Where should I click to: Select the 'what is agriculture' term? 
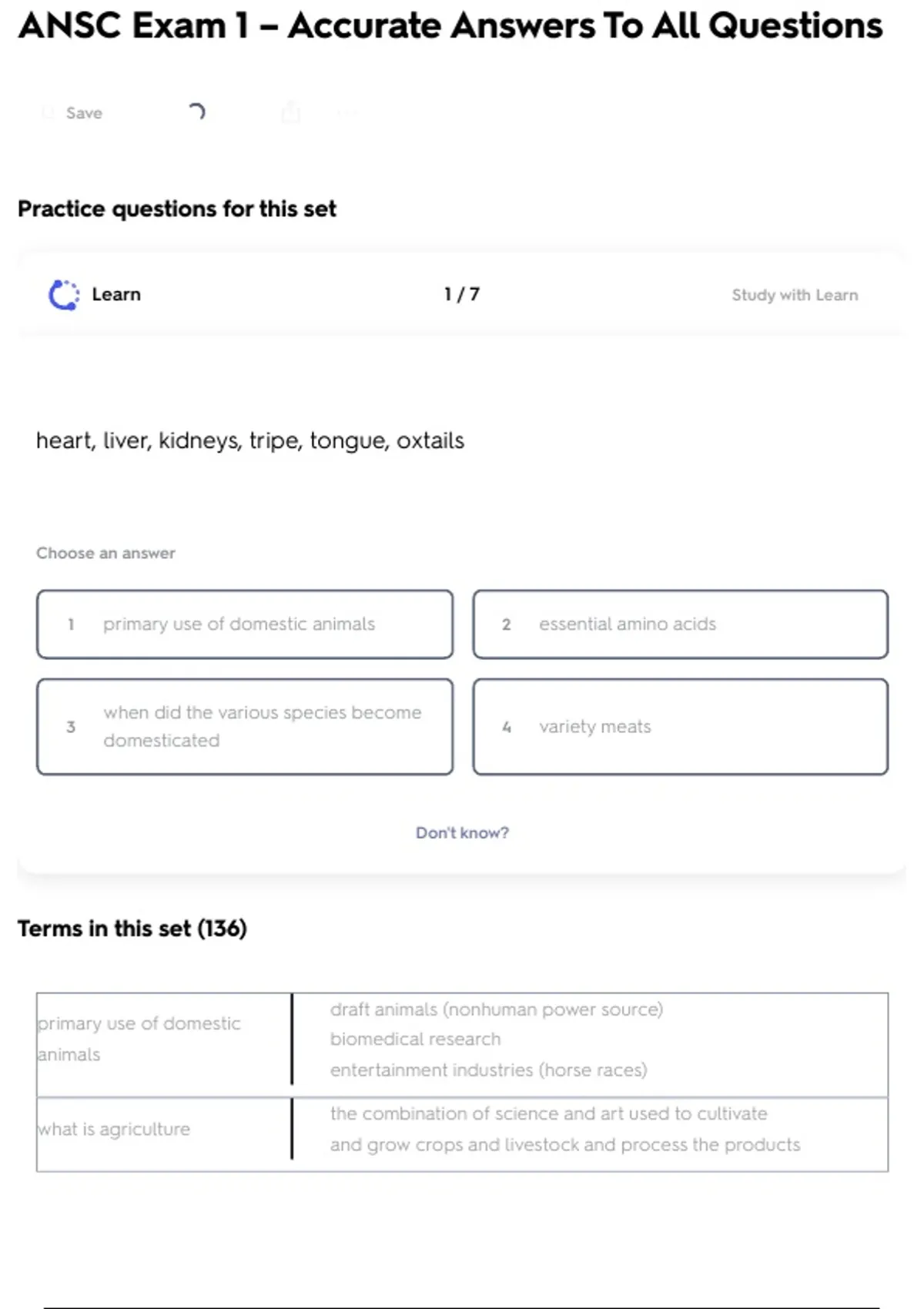pyautogui.click(x=114, y=1130)
